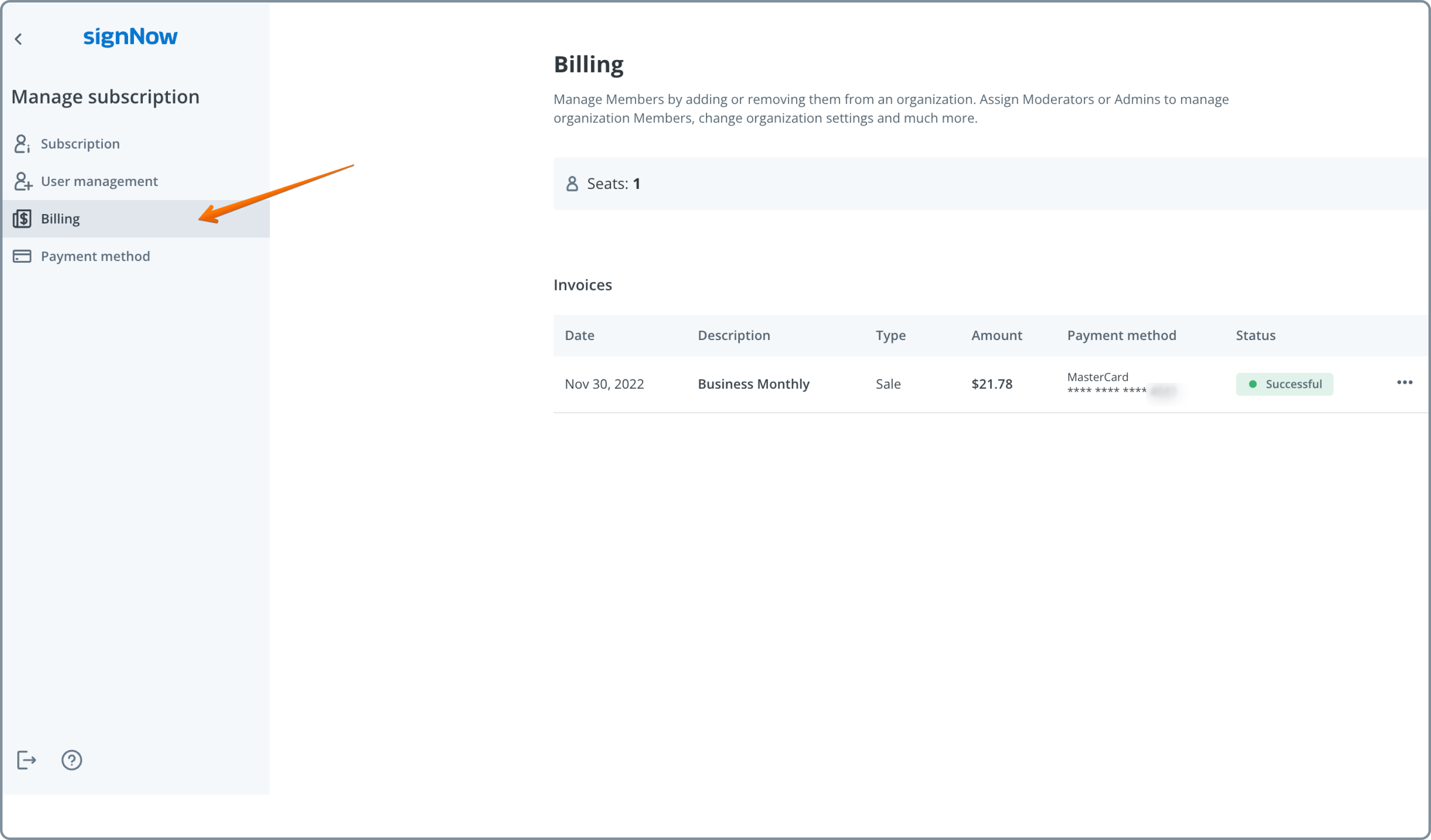Click the Status column header

click(1255, 335)
